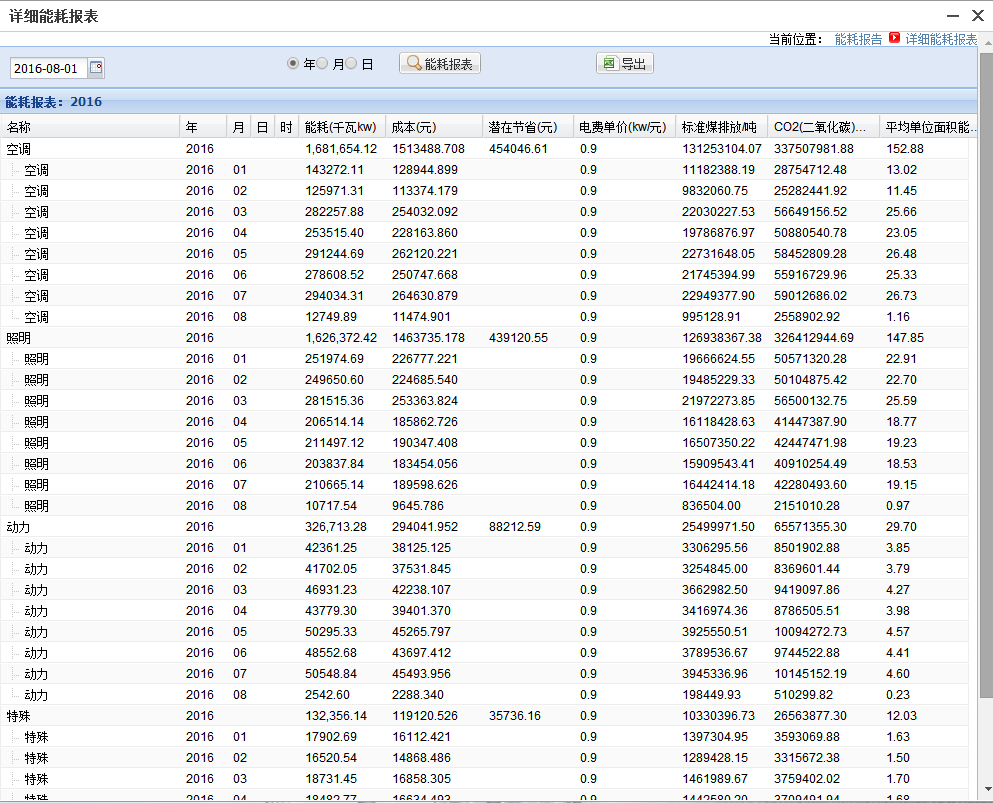Click the 名称 column header

point(90,127)
